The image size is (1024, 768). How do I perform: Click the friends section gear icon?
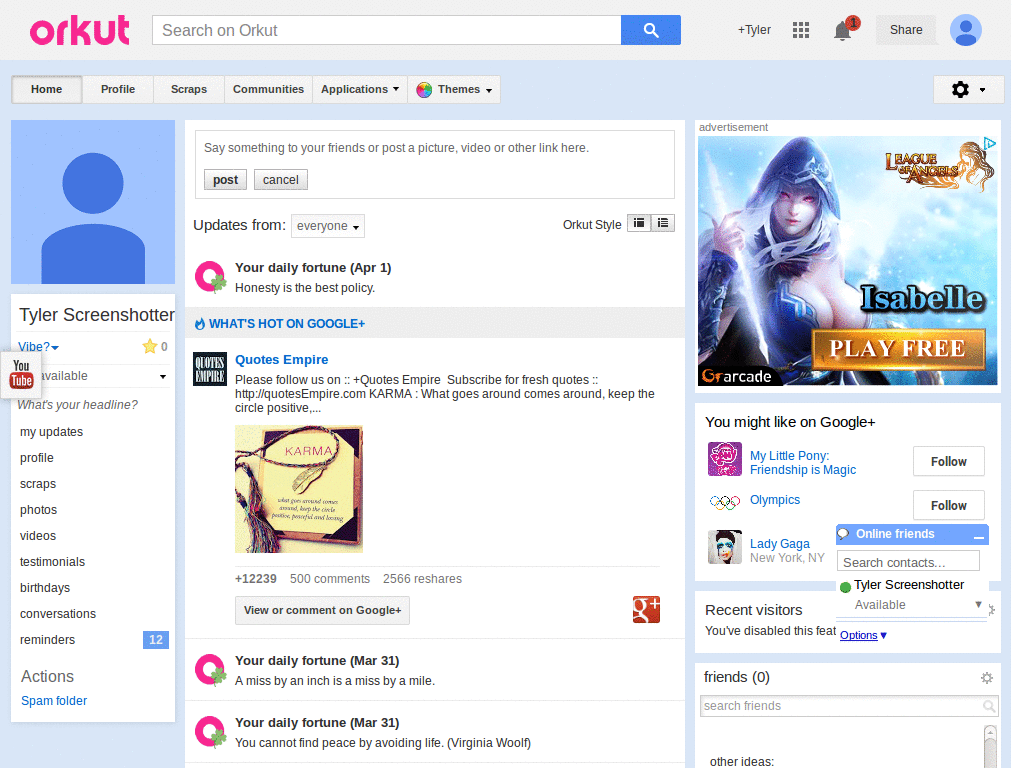[986, 678]
